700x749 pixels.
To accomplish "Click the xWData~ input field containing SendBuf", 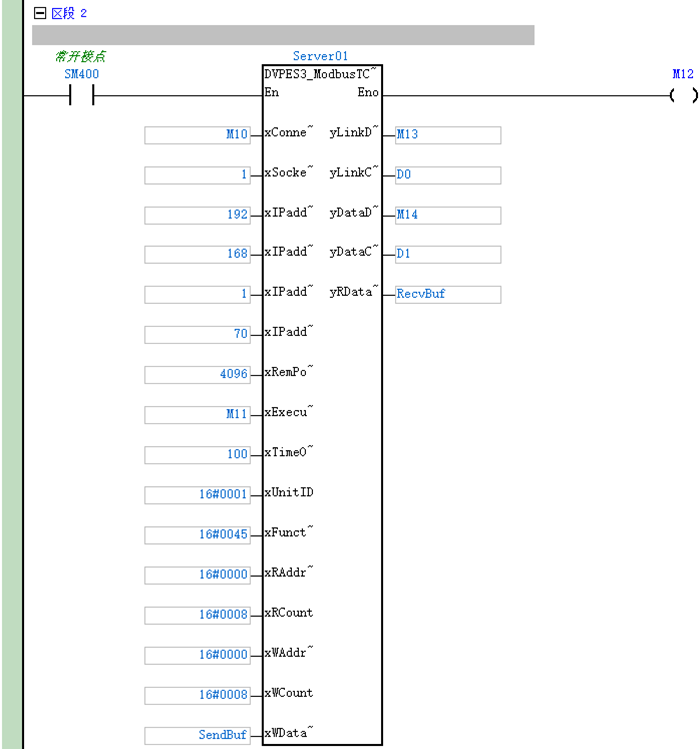I will (197, 735).
